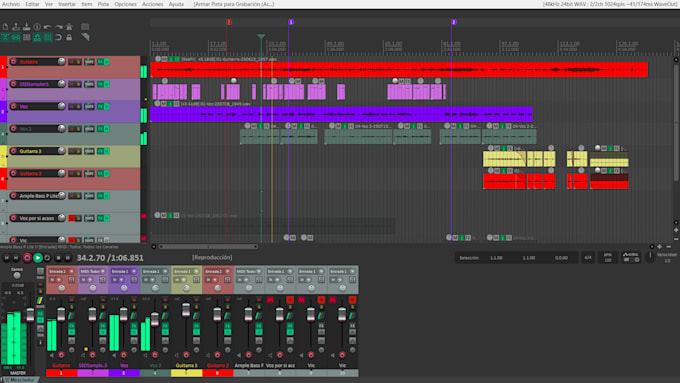This screenshot has height=383, width=680.
Task: Click the Save project toolbar icon
Action: coord(26,27)
